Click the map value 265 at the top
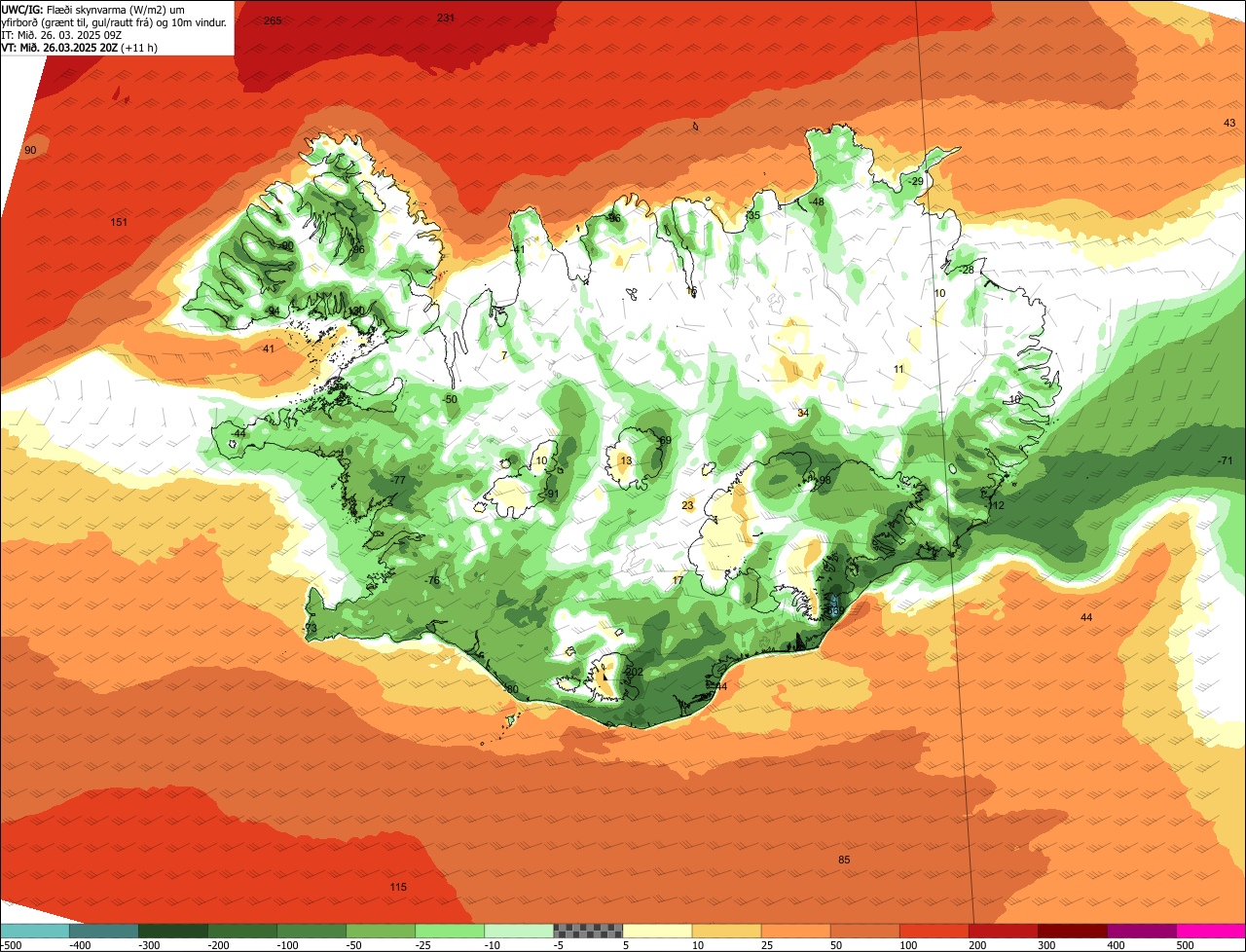The width and height of the screenshot is (1246, 952). coord(273,20)
